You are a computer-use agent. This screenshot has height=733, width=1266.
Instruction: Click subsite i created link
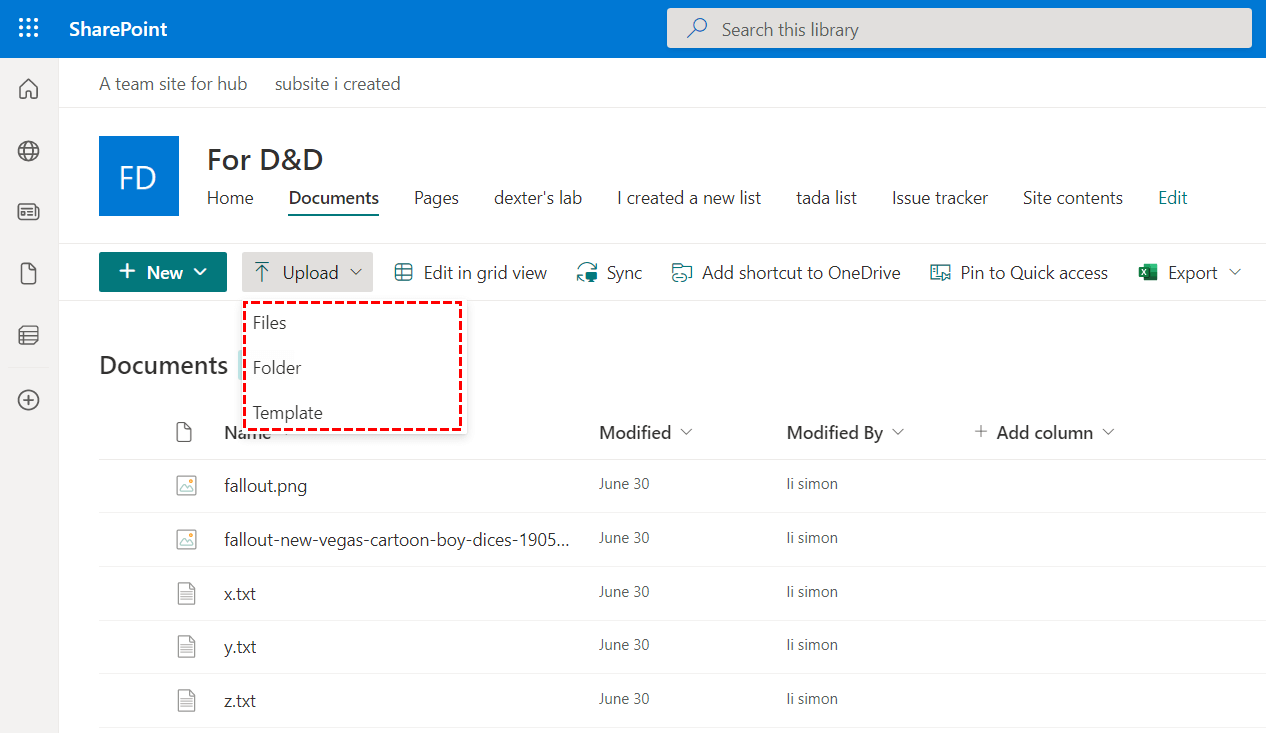338,84
